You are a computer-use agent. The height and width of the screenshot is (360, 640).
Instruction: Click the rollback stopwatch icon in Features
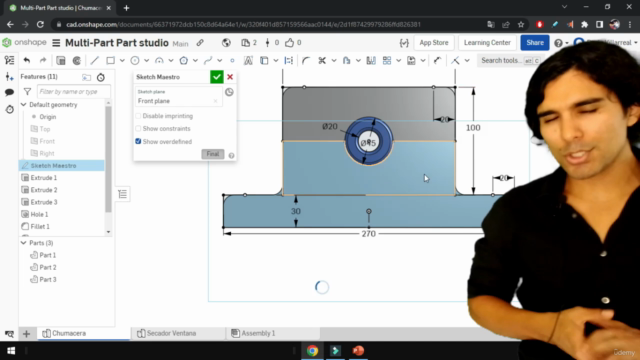101,77
